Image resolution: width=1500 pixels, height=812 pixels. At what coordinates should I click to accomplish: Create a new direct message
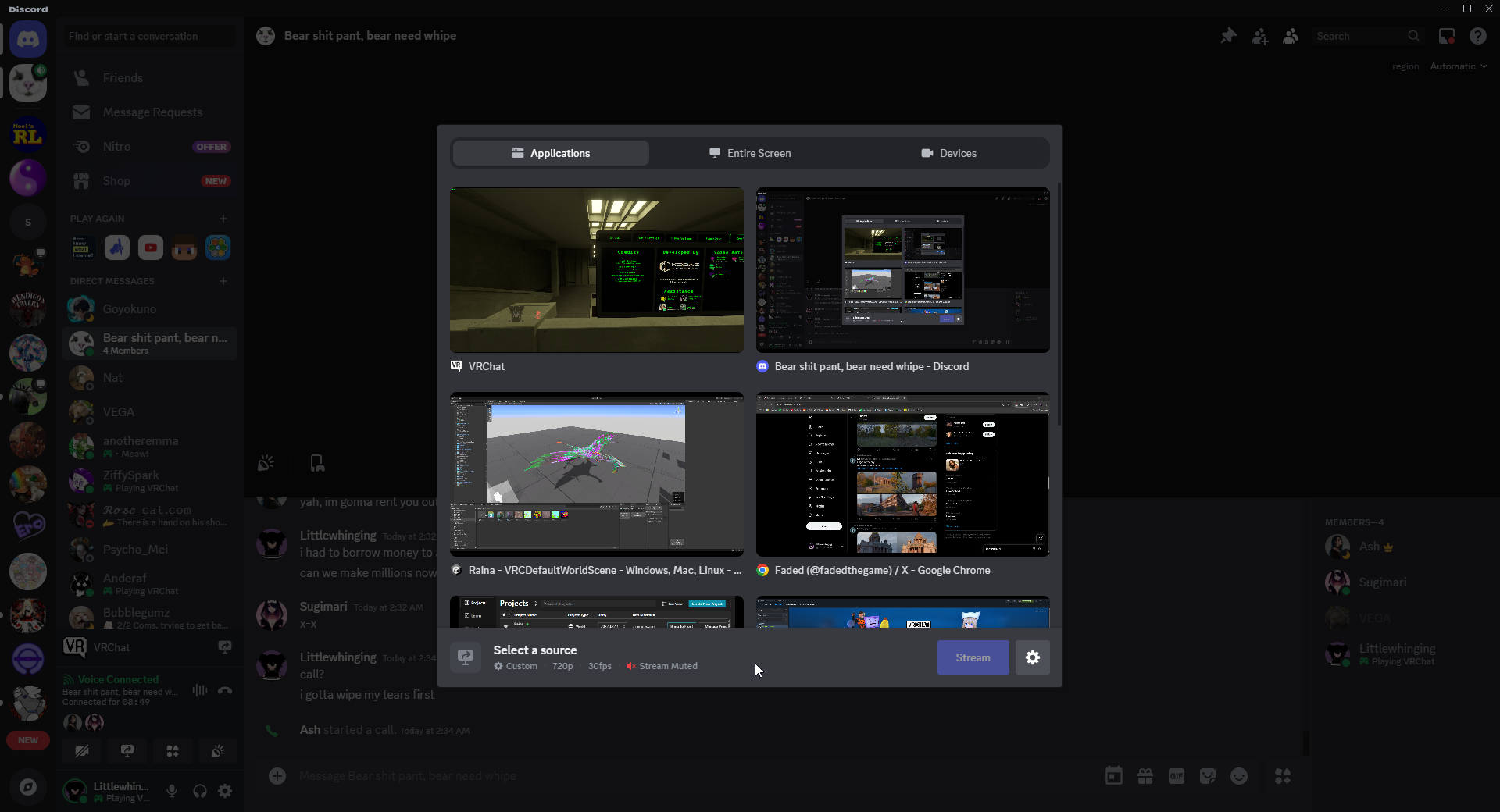coord(223,281)
